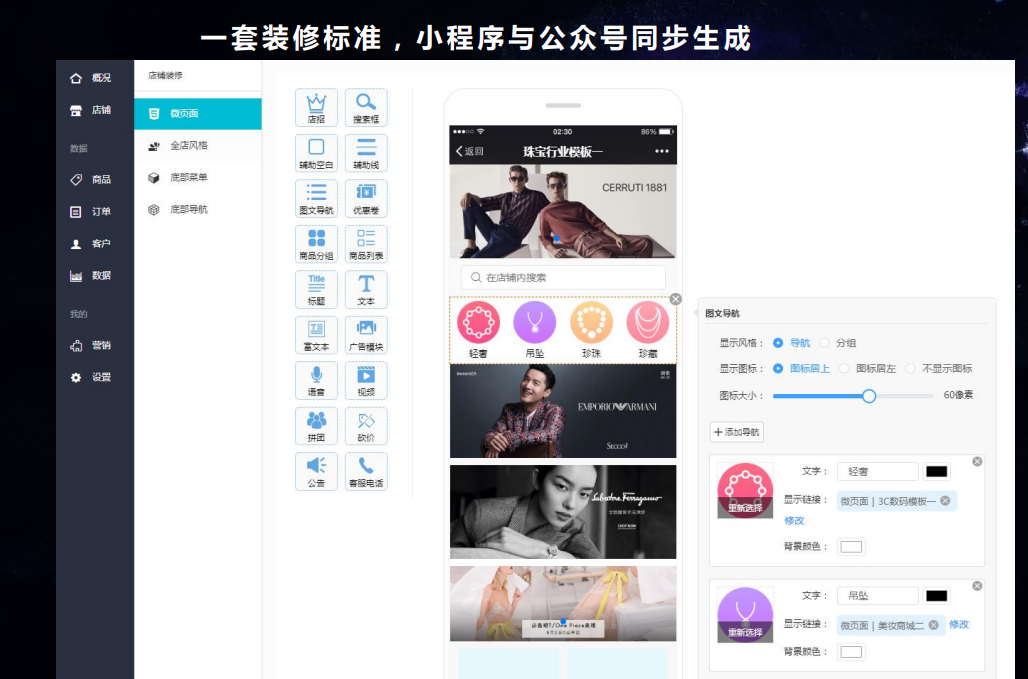
Task: Remove the 美妆商城二 link tag
Action: coord(934,625)
